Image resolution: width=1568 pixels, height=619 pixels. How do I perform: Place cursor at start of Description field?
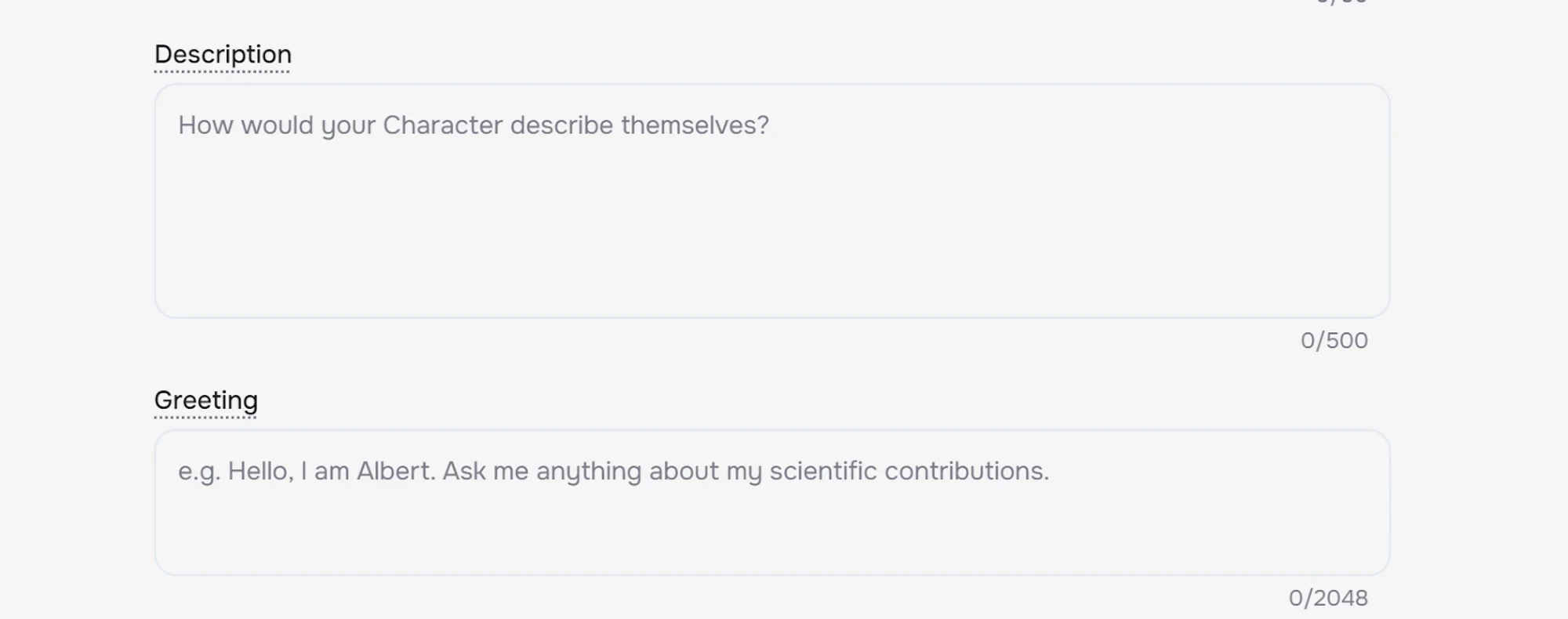[x=180, y=125]
